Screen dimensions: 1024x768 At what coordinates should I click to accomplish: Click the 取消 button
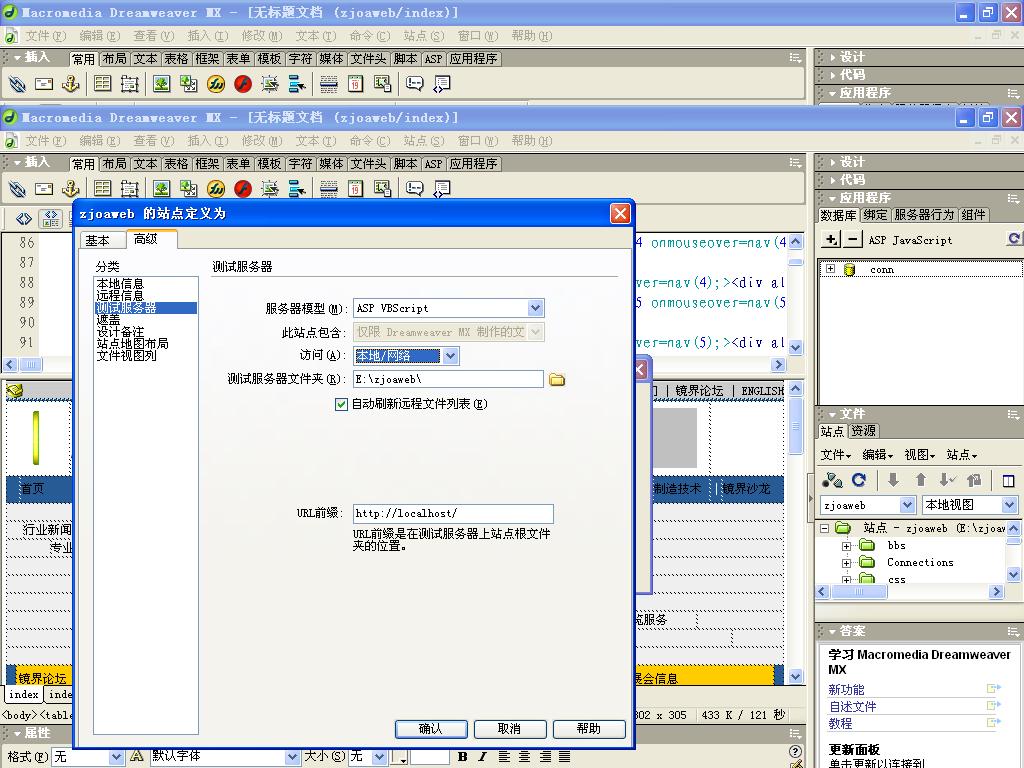pyautogui.click(x=510, y=729)
